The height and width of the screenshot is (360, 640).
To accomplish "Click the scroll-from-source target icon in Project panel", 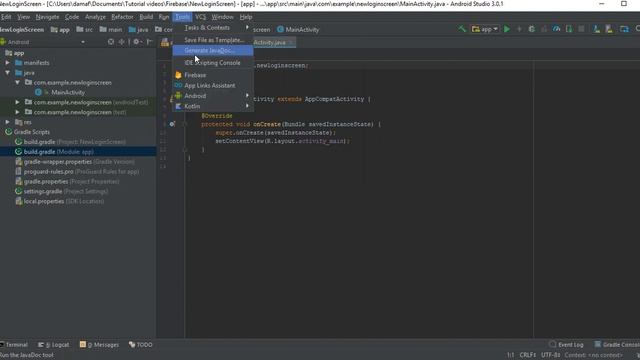I will [111, 42].
